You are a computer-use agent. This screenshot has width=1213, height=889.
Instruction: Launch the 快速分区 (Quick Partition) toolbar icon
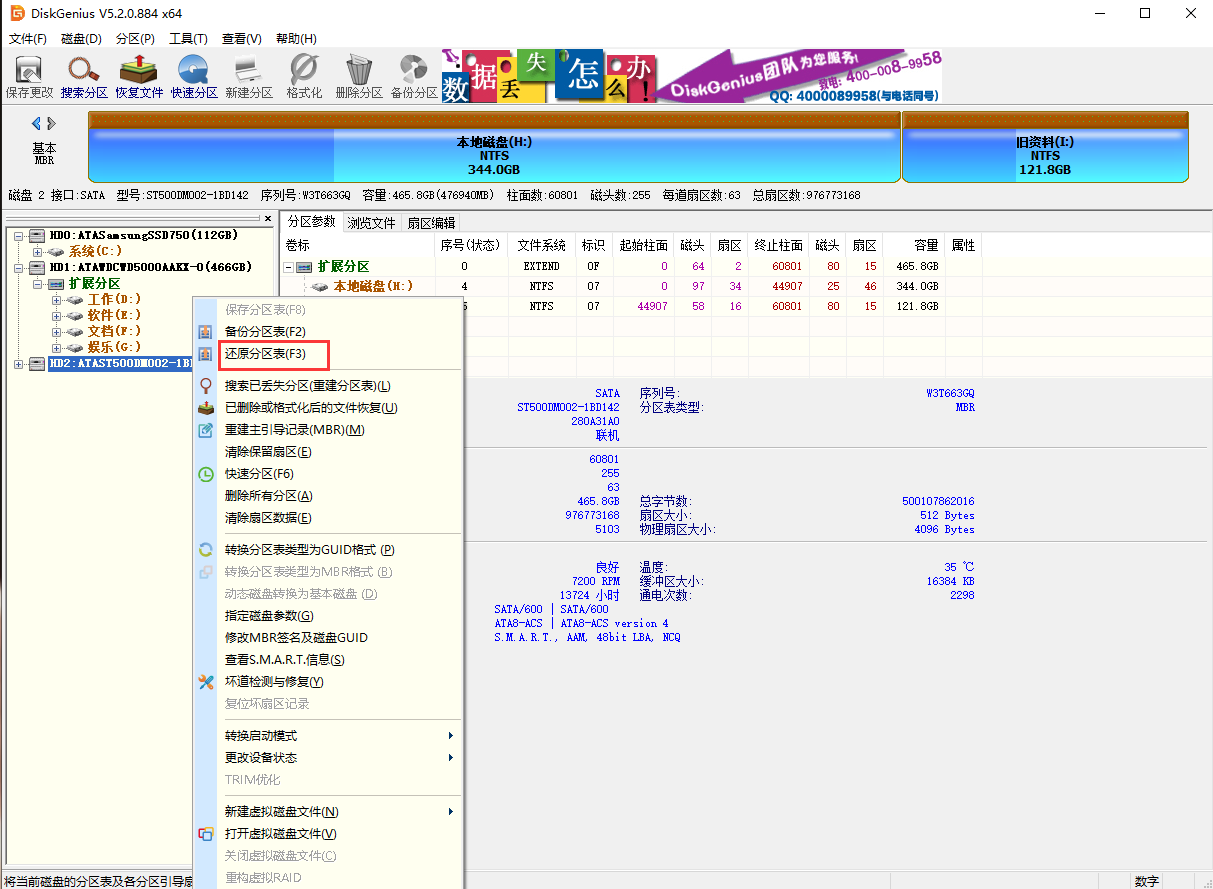194,76
